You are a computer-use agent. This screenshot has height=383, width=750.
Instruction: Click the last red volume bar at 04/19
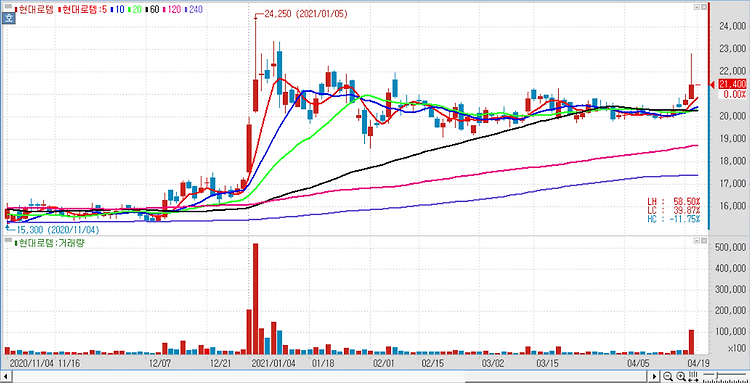(691, 342)
